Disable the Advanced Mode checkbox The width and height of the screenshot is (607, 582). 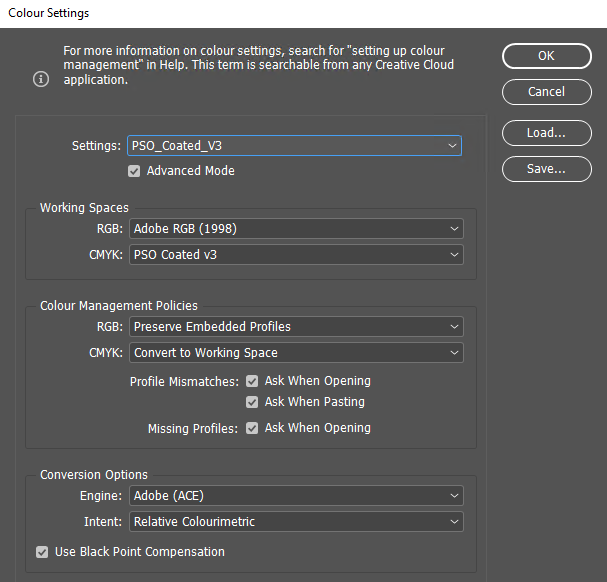[x=134, y=171]
